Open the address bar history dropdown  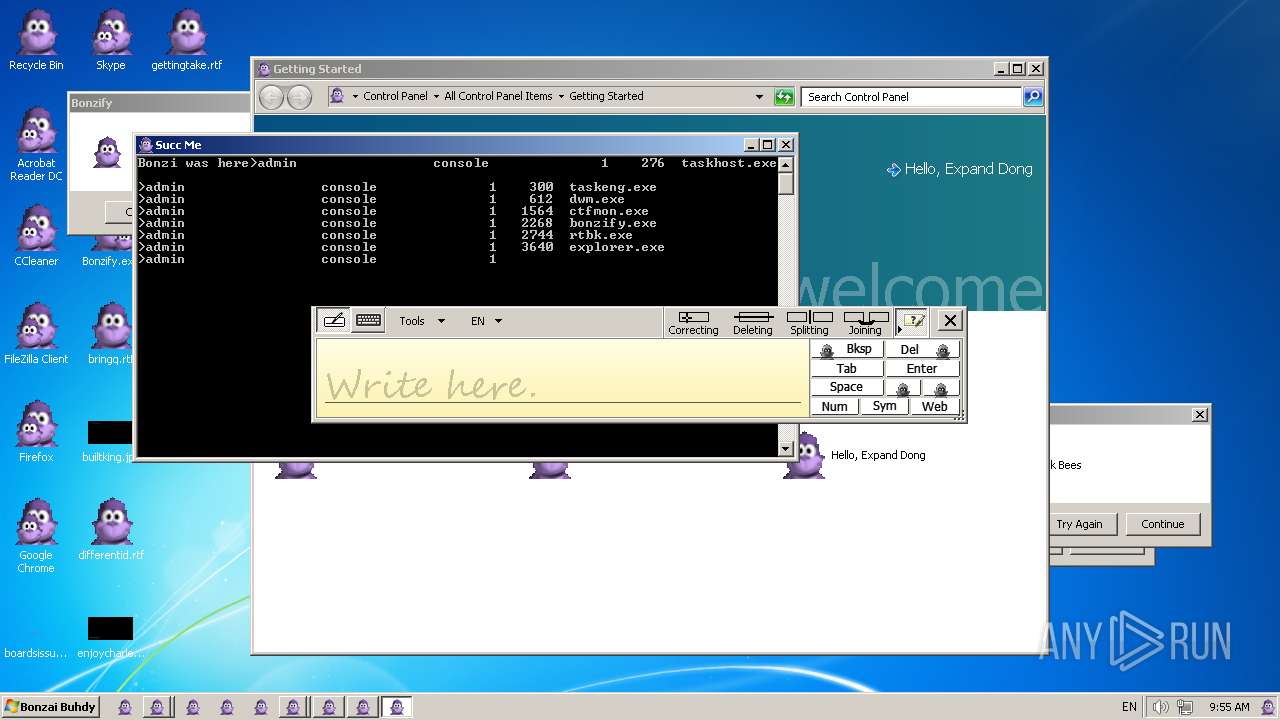[759, 97]
